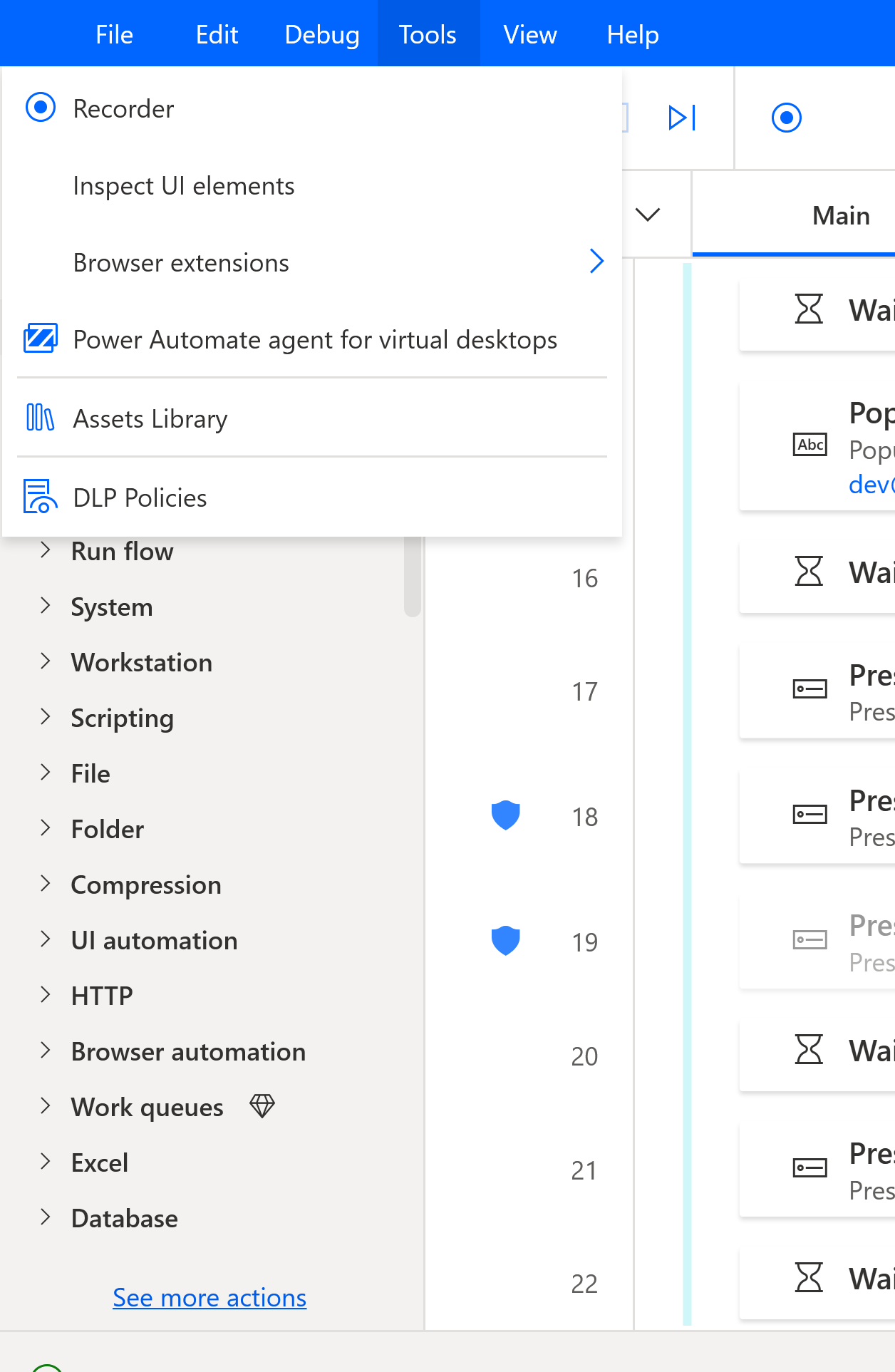This screenshot has width=895, height=1372.
Task: Select line number 17
Action: coord(584,691)
